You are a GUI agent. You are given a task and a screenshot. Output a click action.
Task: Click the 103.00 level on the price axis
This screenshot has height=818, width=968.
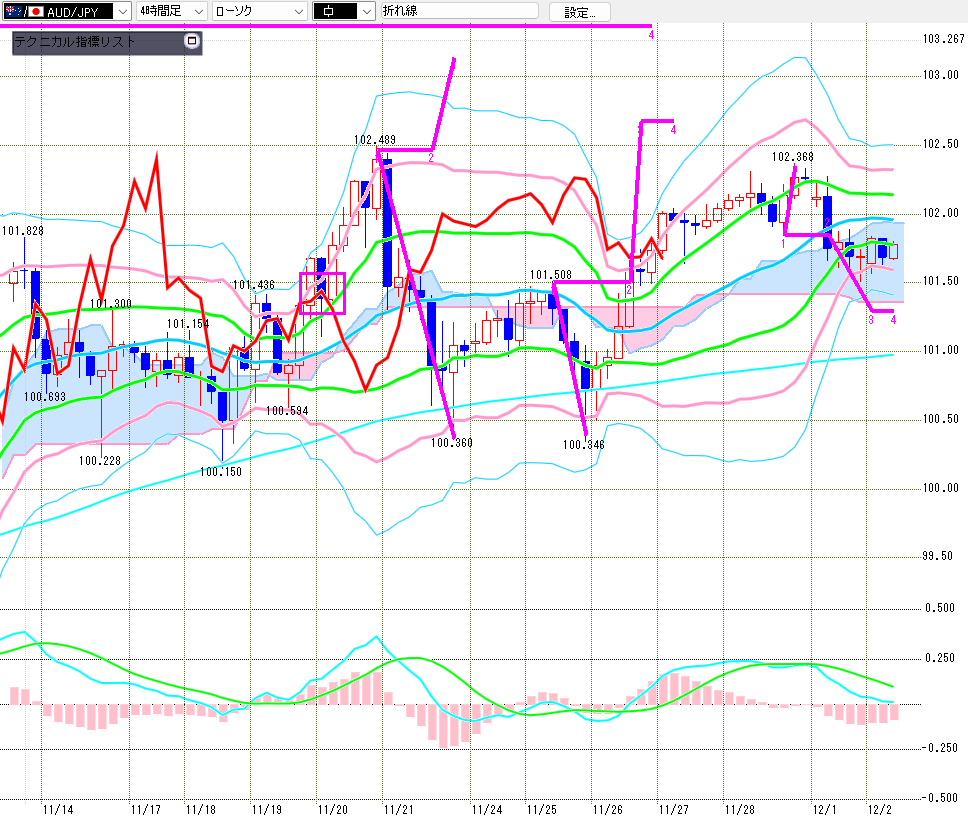coord(939,76)
